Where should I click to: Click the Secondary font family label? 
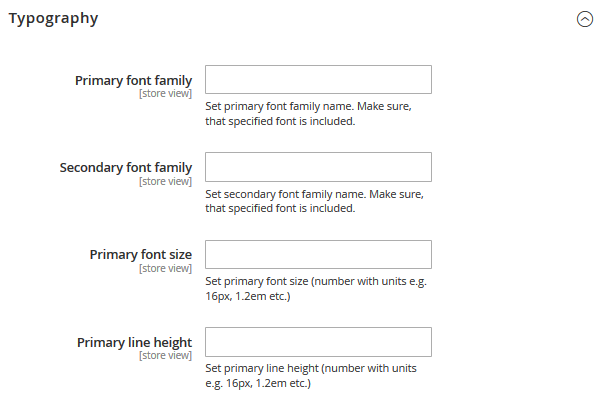click(126, 168)
